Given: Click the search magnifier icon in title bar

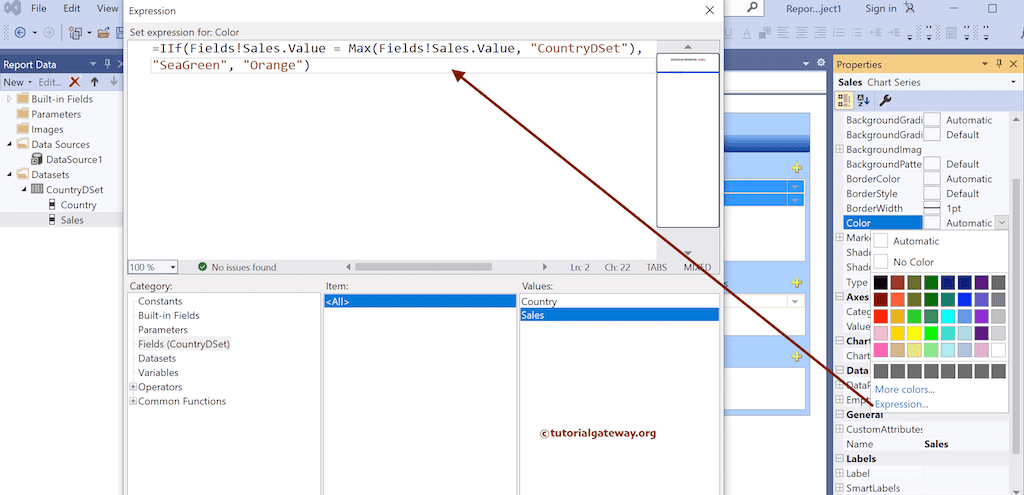Looking at the screenshot, I should click(x=753, y=8).
